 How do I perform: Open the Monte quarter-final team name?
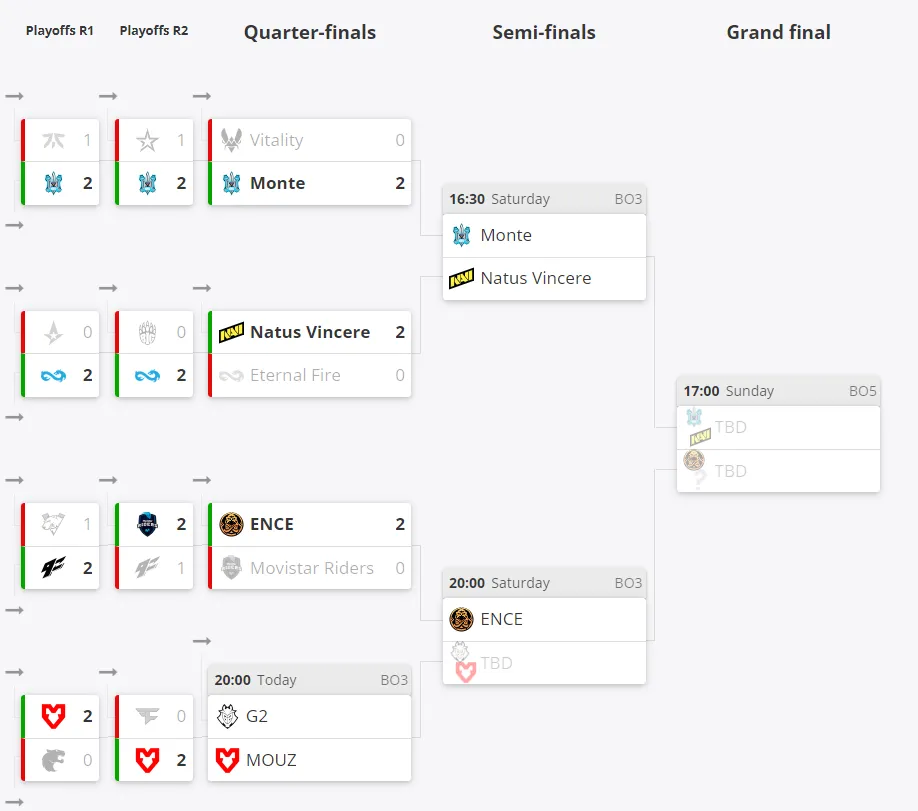click(278, 183)
